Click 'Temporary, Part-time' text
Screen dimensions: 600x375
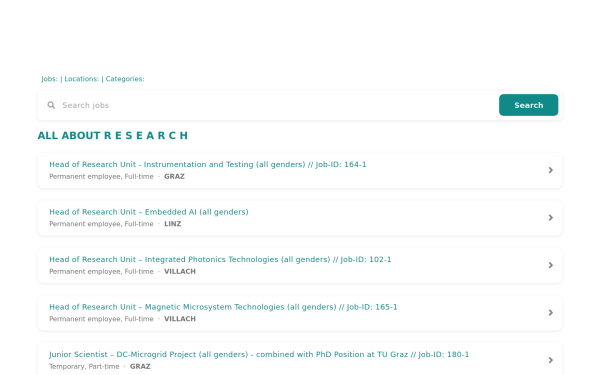[84, 366]
